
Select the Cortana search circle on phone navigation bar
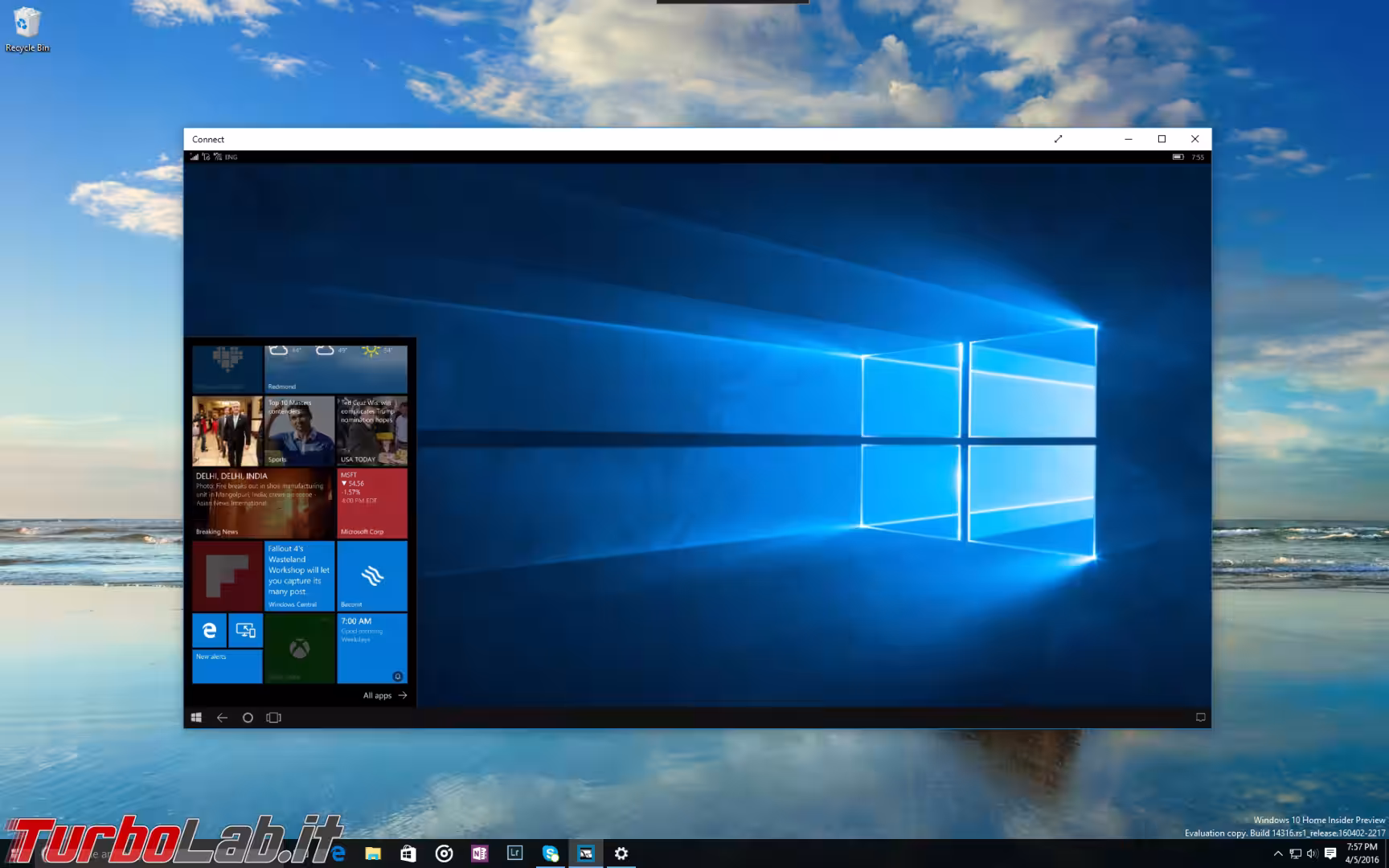point(248,718)
